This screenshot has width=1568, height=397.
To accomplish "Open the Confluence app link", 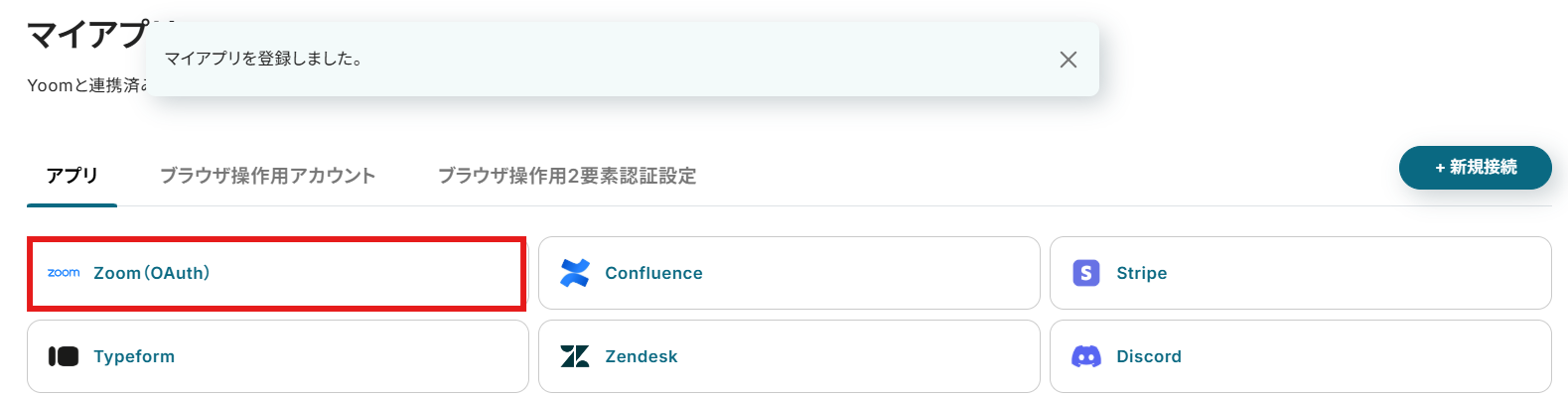I will coord(653,273).
